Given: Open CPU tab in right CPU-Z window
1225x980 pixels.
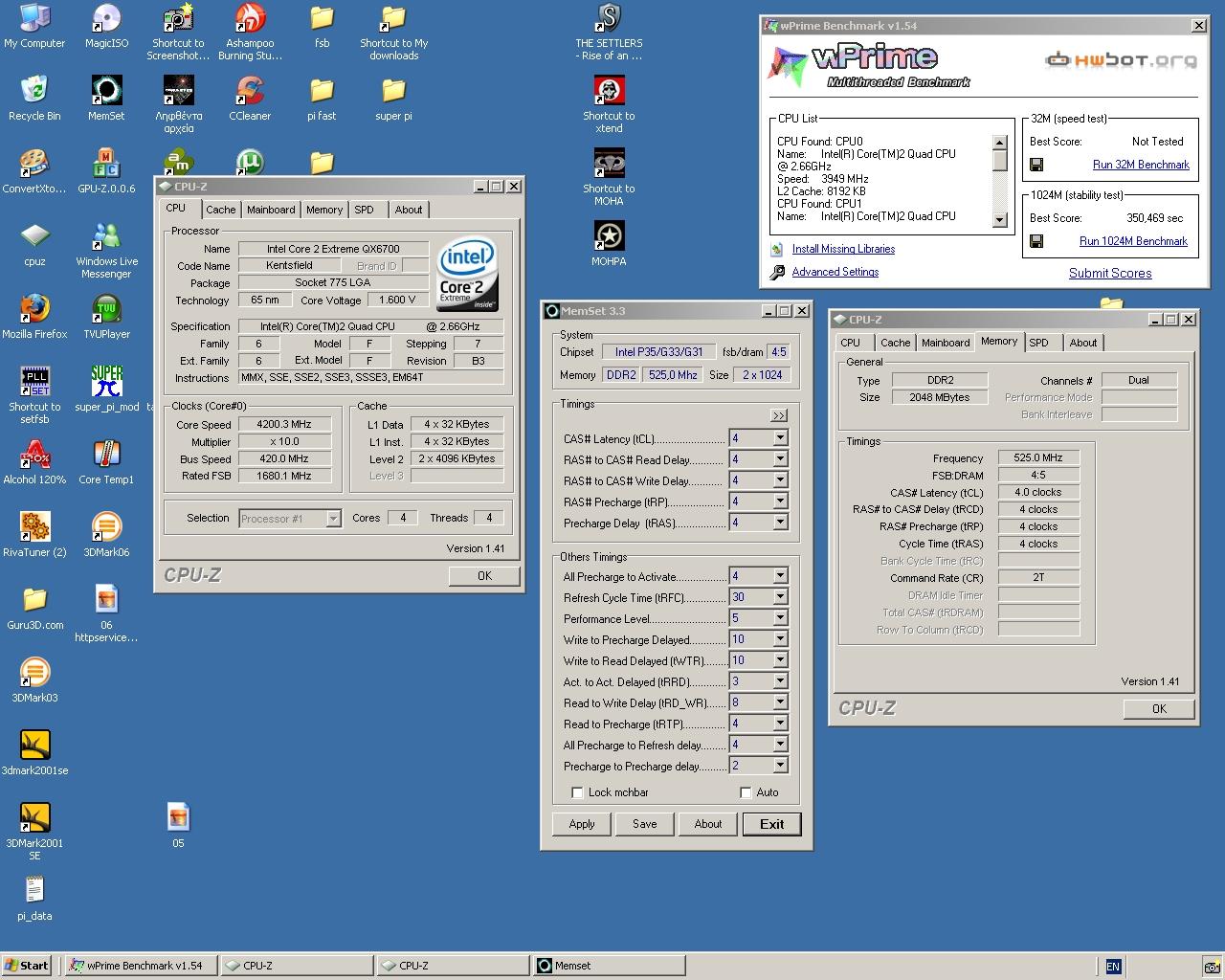Looking at the screenshot, I should coord(850,343).
